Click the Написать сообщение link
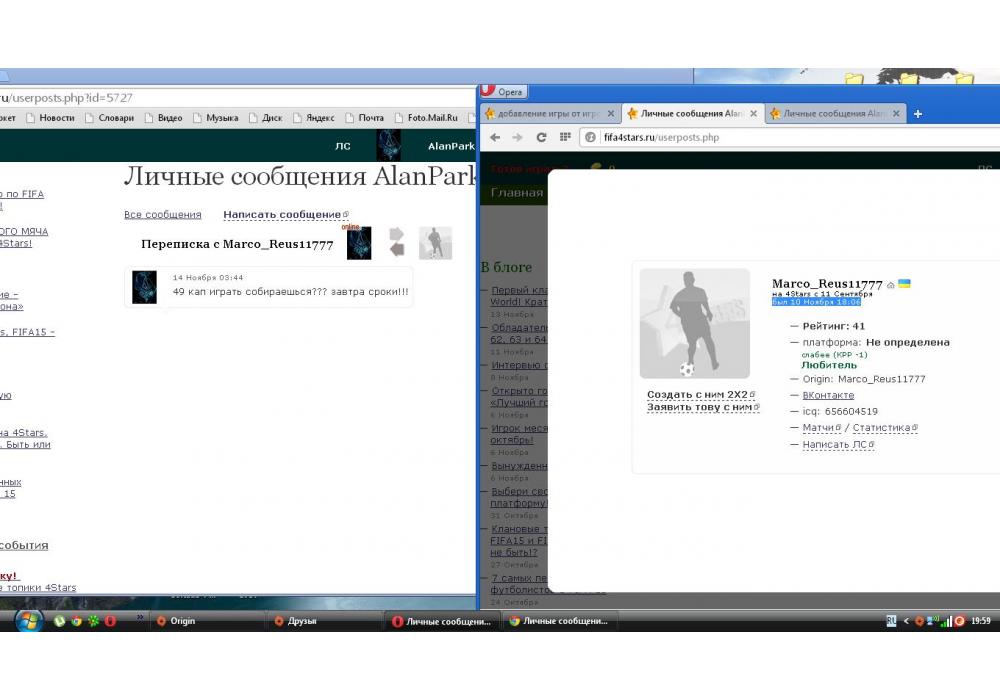1000x700 pixels. coord(284,214)
